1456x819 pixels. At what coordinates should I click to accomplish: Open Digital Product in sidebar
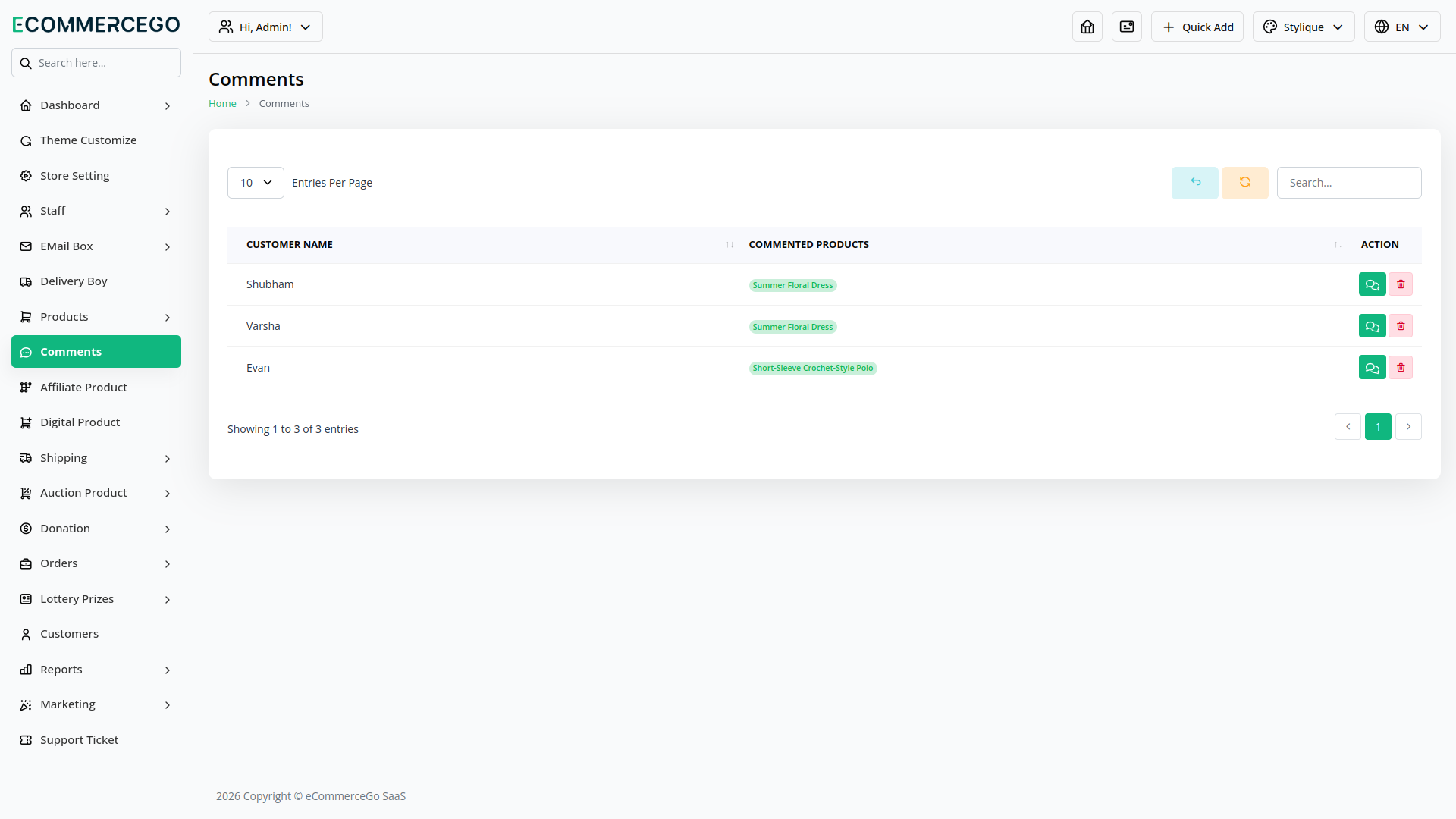pos(96,422)
